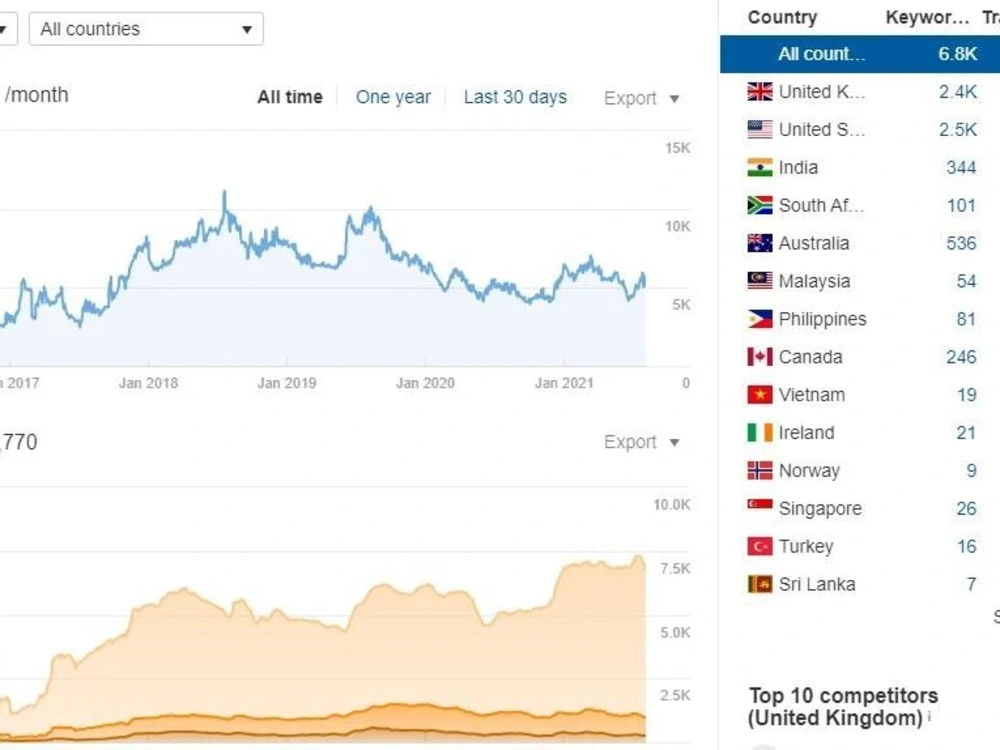Click the South Africa flag icon

(760, 205)
